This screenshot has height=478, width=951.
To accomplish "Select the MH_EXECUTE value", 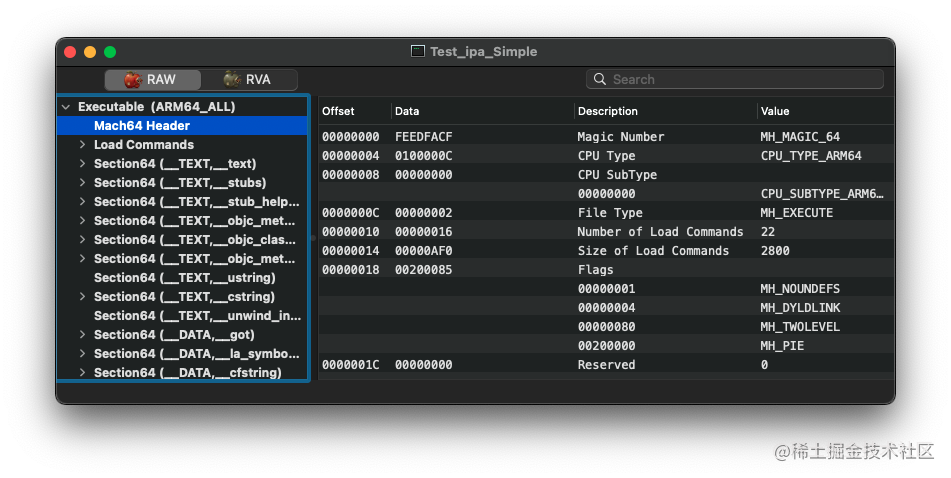I will [x=796, y=213].
